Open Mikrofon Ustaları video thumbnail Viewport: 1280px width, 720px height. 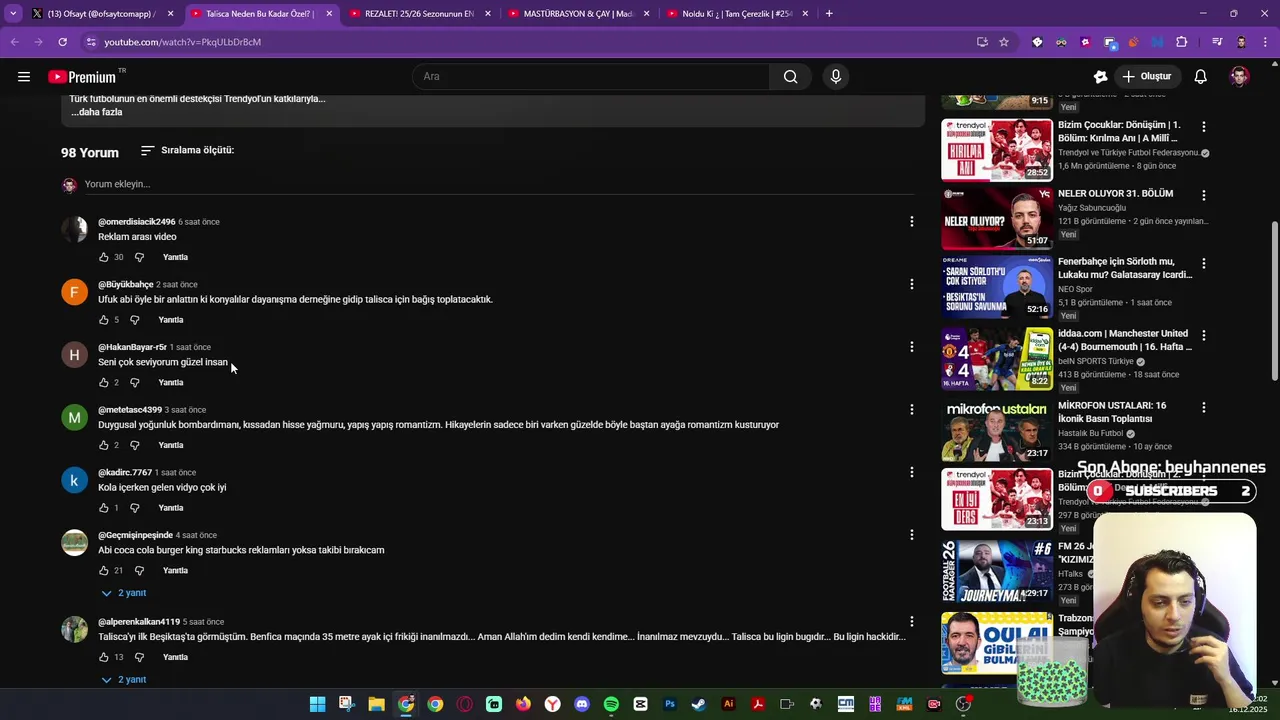(997, 430)
